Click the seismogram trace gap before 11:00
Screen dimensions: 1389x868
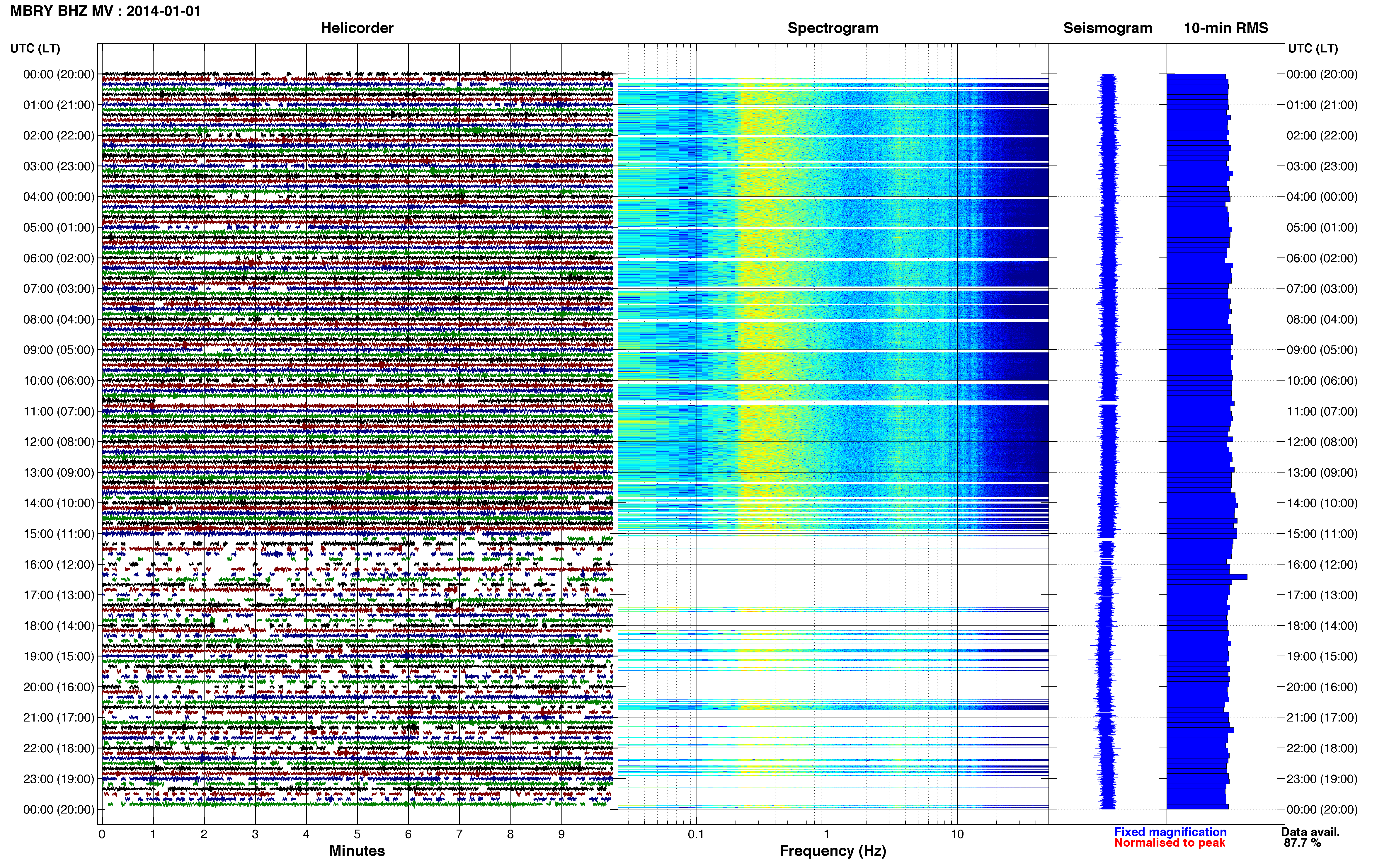(1108, 403)
